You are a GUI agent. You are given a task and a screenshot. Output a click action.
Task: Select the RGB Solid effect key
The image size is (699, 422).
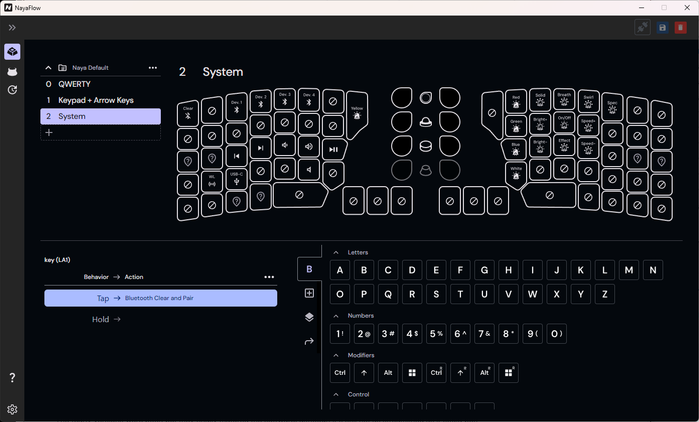click(540, 100)
